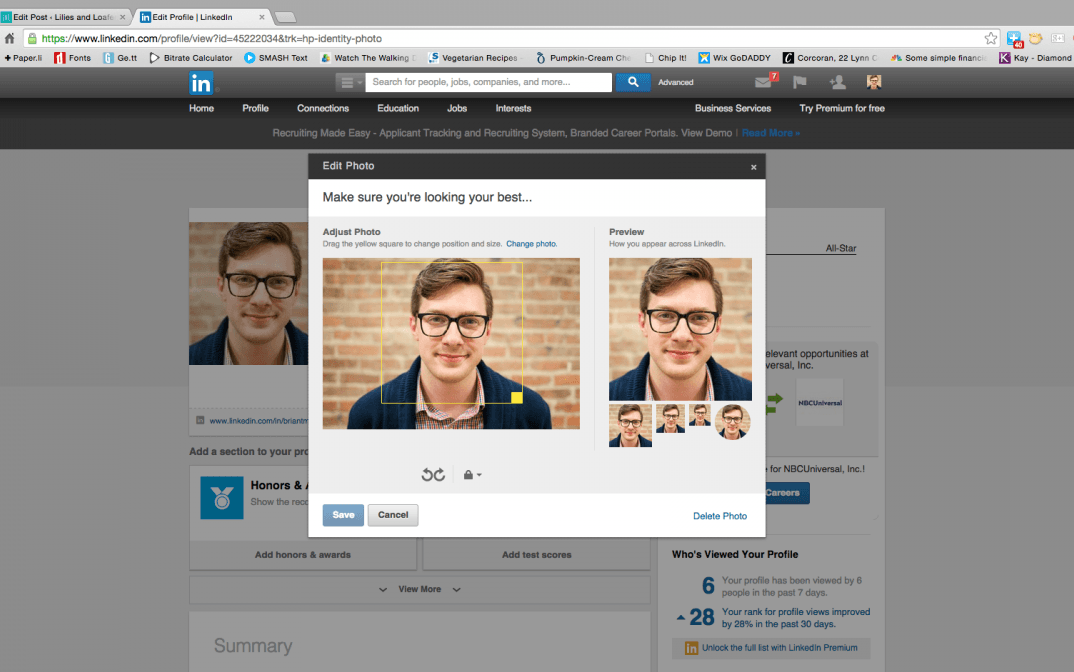Open the profile rank improved 28% link
Screen dimensions: 1074x672
[795, 618]
